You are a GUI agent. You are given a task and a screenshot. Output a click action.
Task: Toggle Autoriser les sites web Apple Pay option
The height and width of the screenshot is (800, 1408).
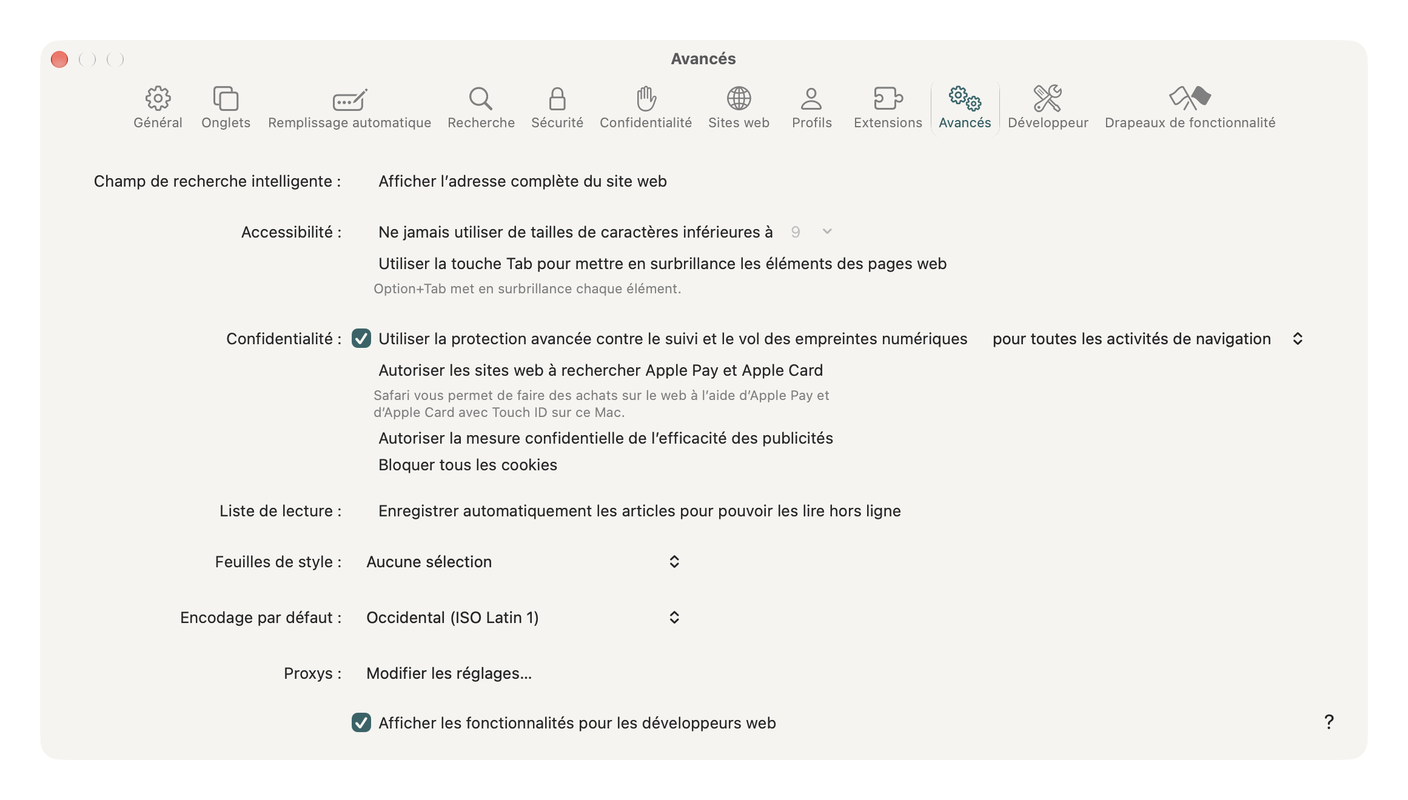click(600, 370)
